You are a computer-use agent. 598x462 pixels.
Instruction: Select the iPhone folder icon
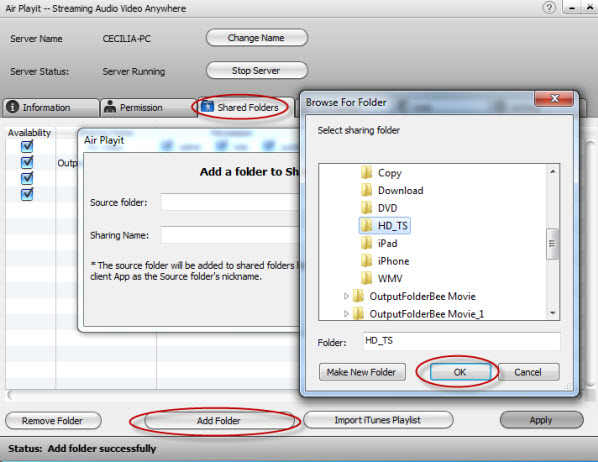[367, 261]
